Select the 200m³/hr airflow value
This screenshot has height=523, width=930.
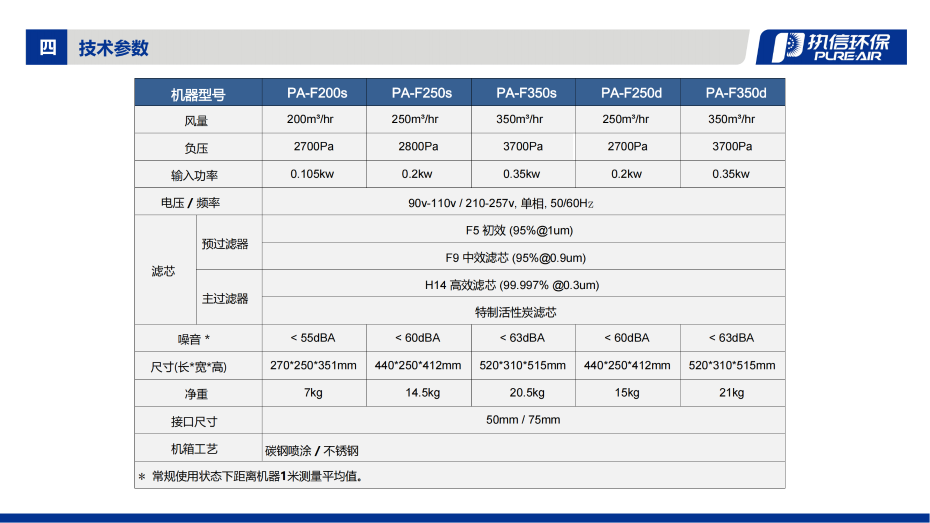tap(314, 119)
